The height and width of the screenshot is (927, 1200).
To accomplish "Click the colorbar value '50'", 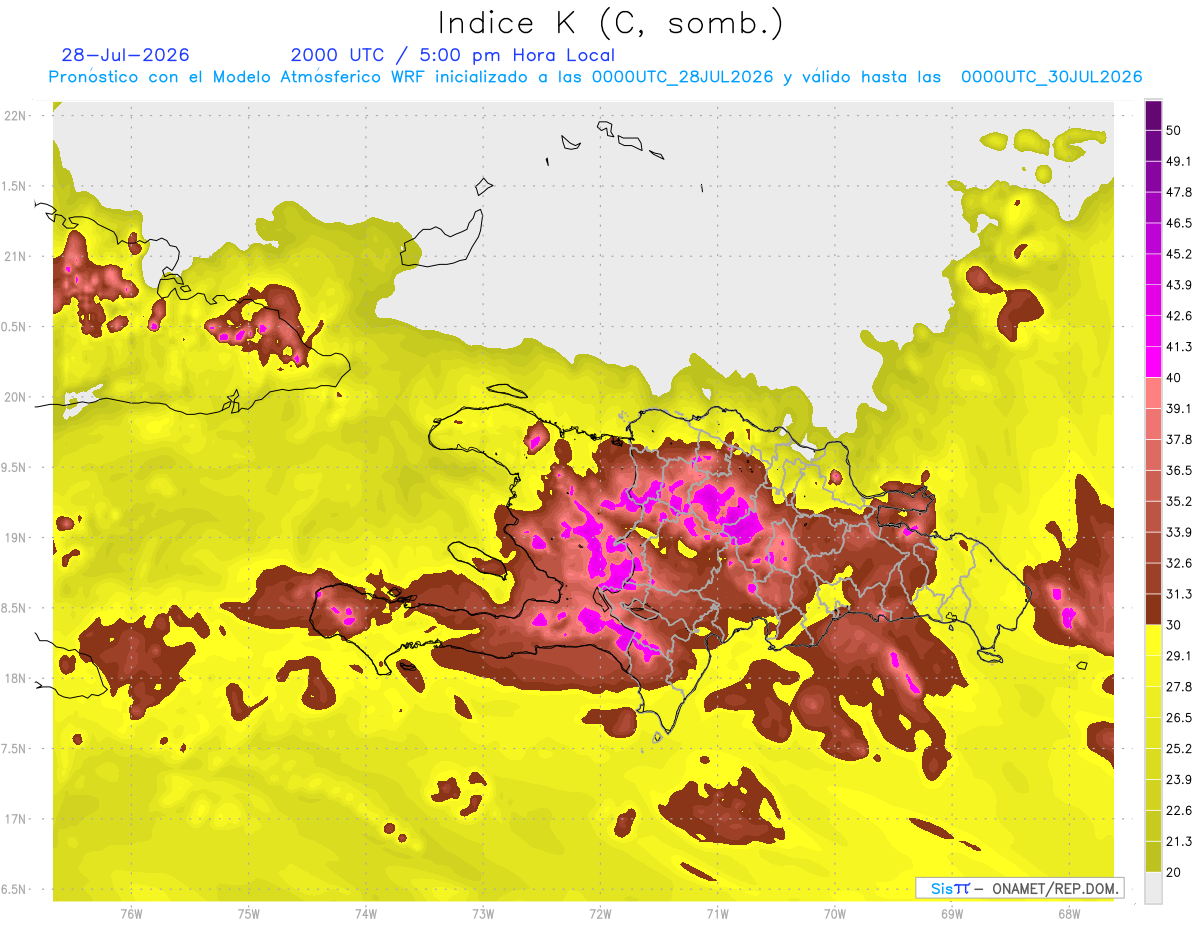I will pos(1174,131).
